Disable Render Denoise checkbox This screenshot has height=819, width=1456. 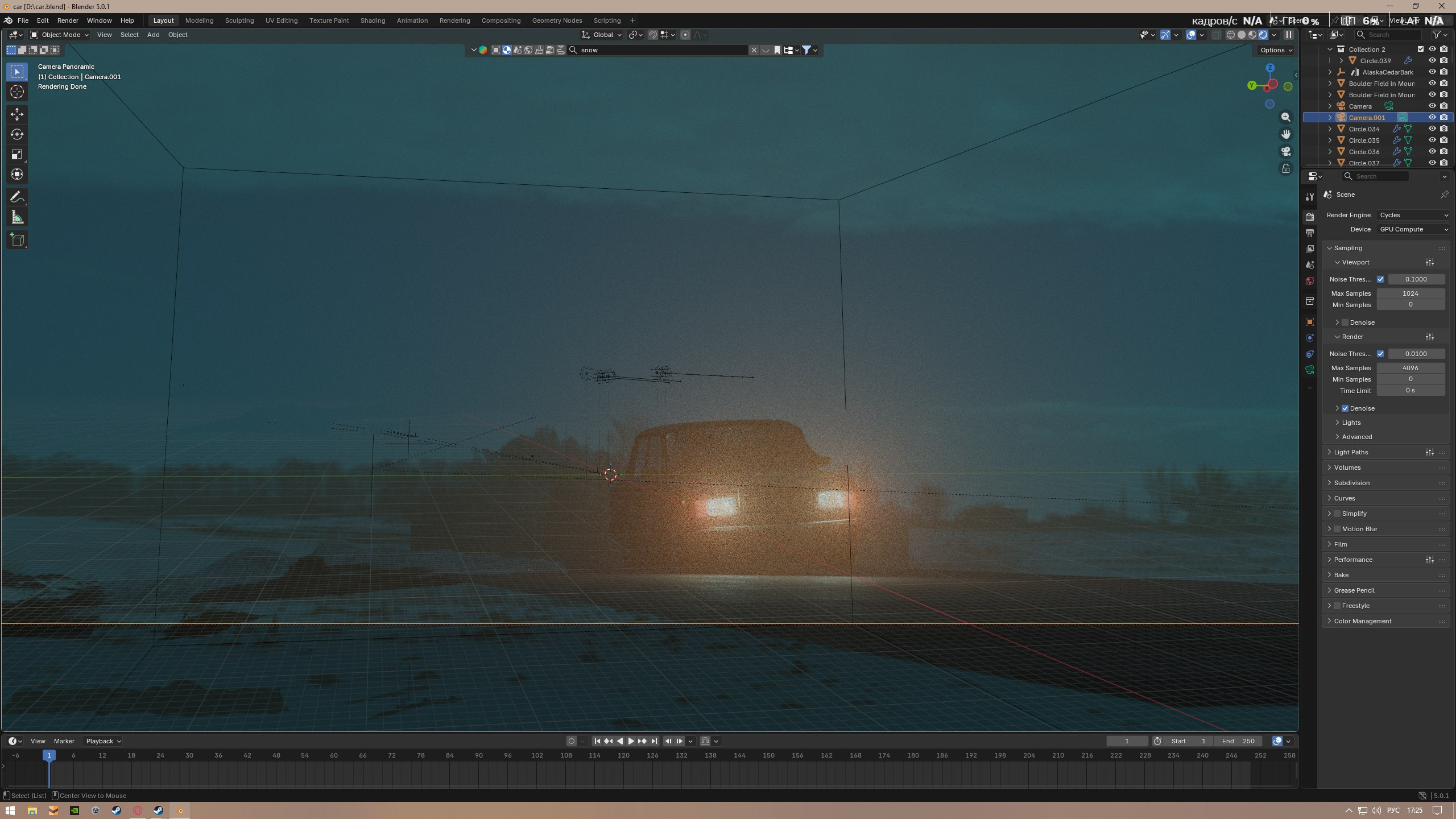tap(1345, 408)
